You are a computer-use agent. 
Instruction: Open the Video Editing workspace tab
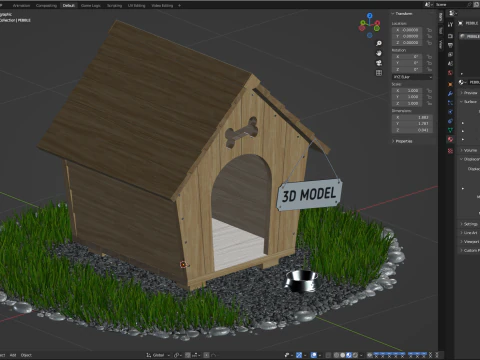(x=162, y=5)
